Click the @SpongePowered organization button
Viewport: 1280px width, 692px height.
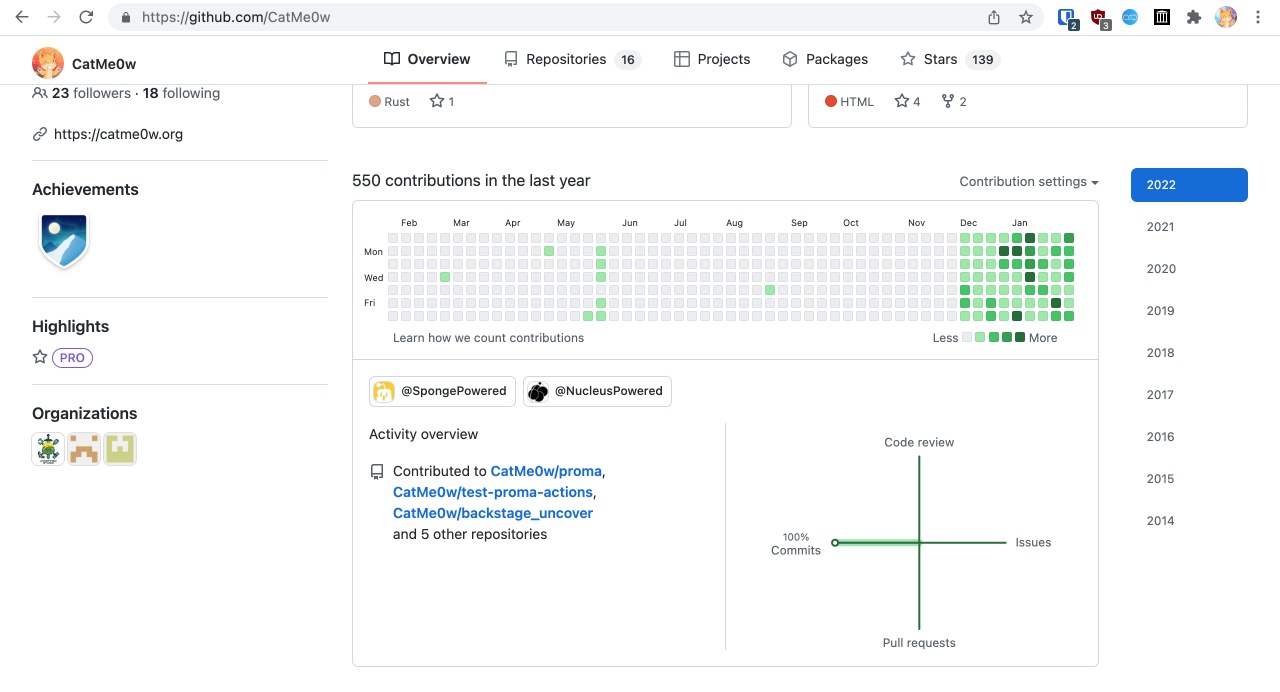(x=442, y=391)
